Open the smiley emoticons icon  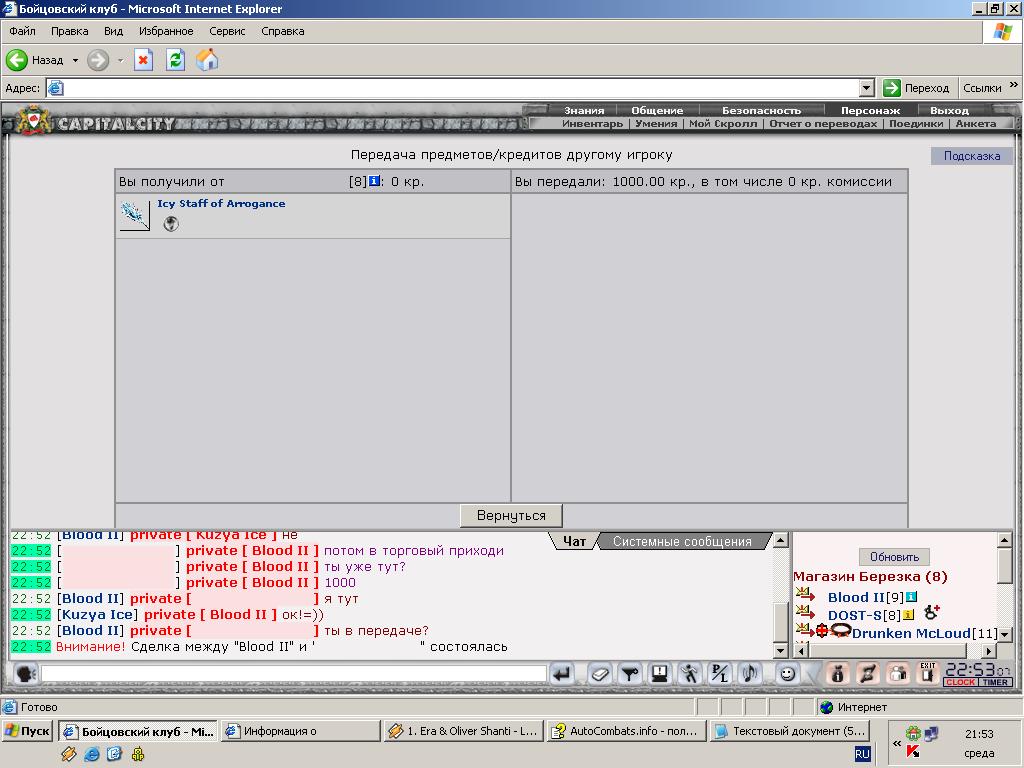tap(788, 673)
